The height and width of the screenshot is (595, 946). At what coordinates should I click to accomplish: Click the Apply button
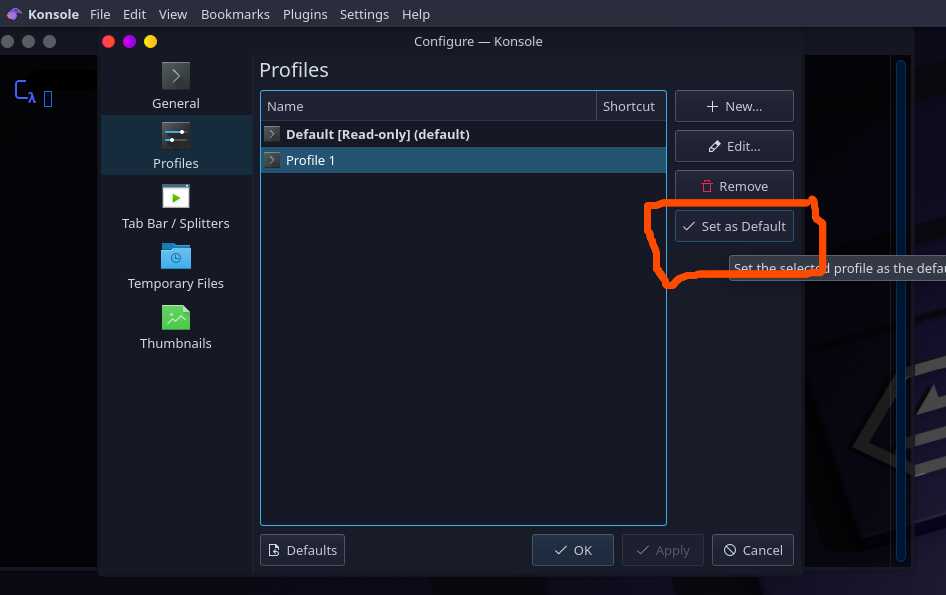[662, 550]
